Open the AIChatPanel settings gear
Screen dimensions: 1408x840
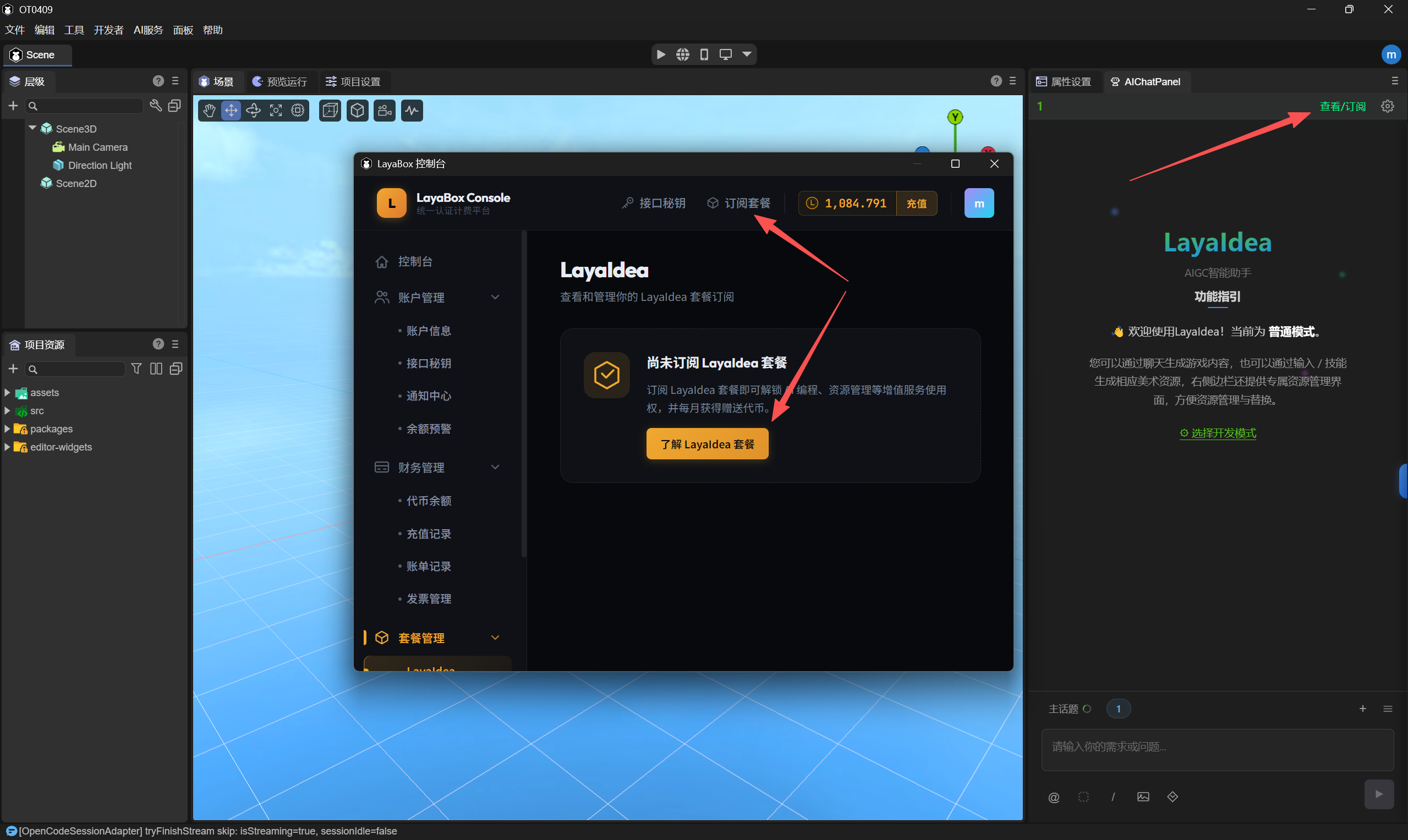(1388, 106)
